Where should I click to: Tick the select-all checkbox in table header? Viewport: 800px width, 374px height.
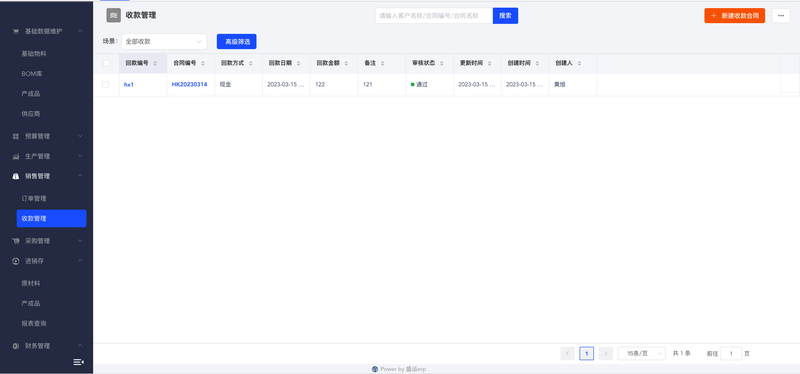click(x=106, y=63)
